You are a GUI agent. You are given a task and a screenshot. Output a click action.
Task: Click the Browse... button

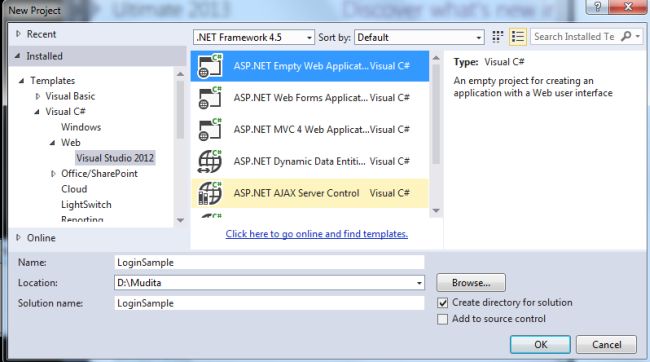(471, 283)
